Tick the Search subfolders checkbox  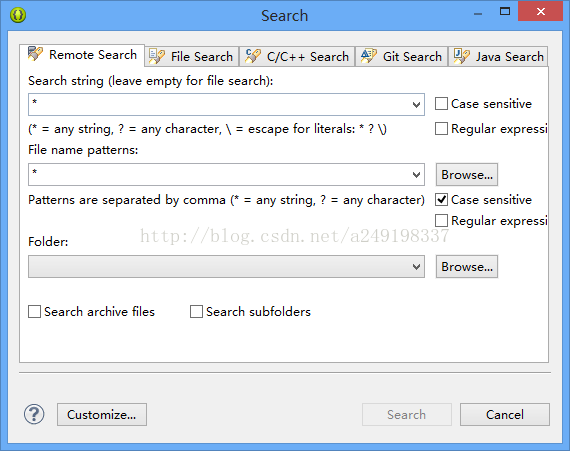(196, 311)
